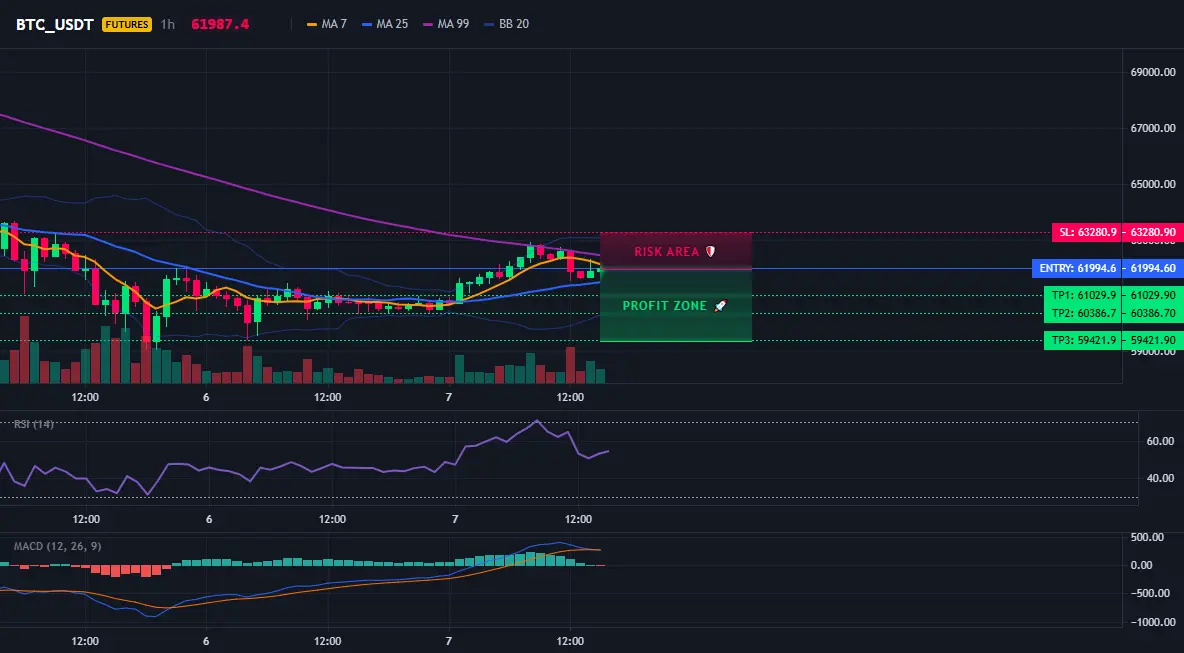Click the 67000.00 price axis value

coord(1153,128)
